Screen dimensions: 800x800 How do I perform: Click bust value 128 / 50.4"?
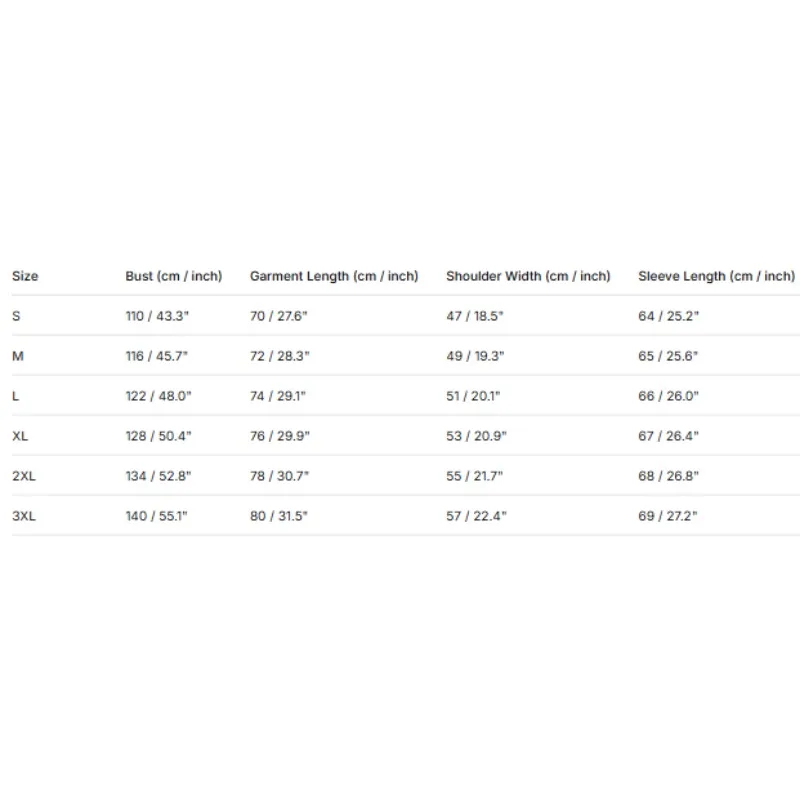click(x=158, y=436)
